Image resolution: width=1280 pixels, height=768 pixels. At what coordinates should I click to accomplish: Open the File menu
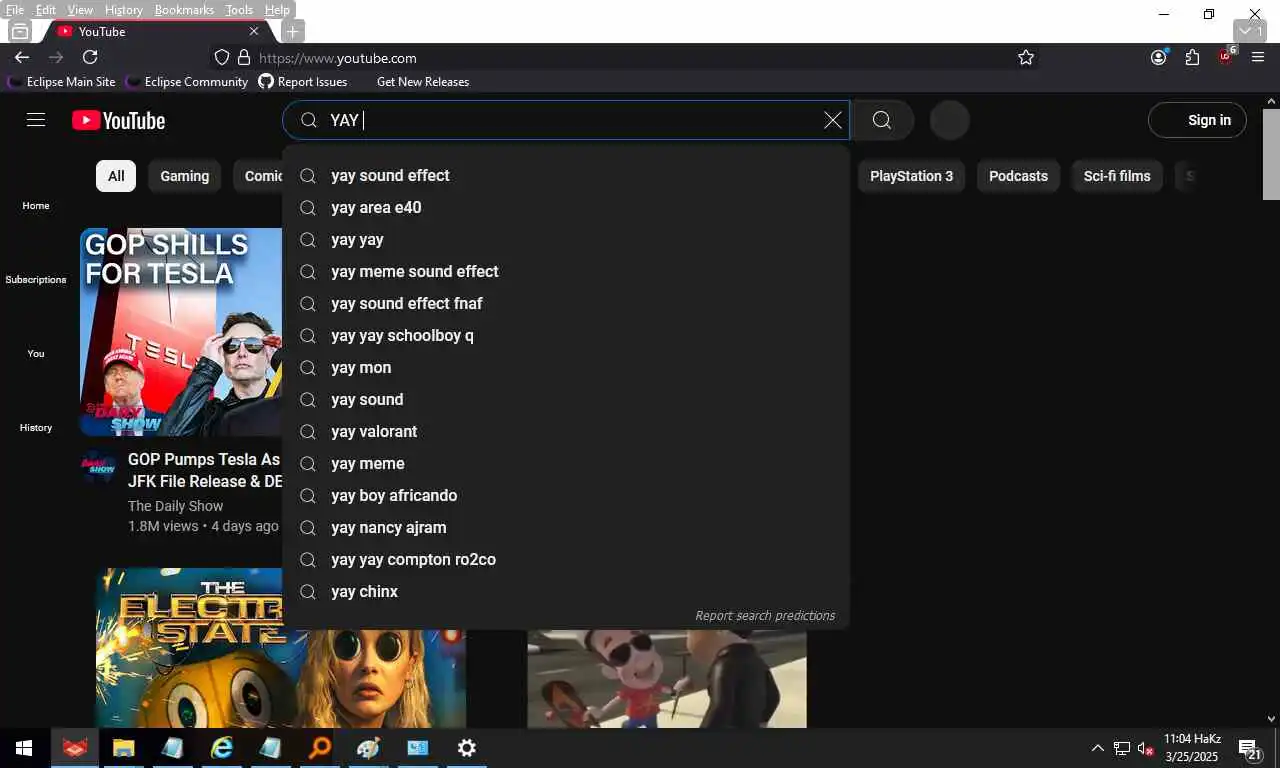pyautogui.click(x=15, y=10)
